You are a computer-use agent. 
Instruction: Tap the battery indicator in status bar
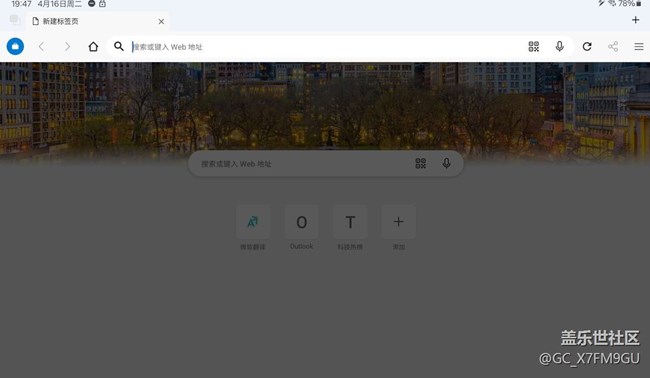coord(630,4)
